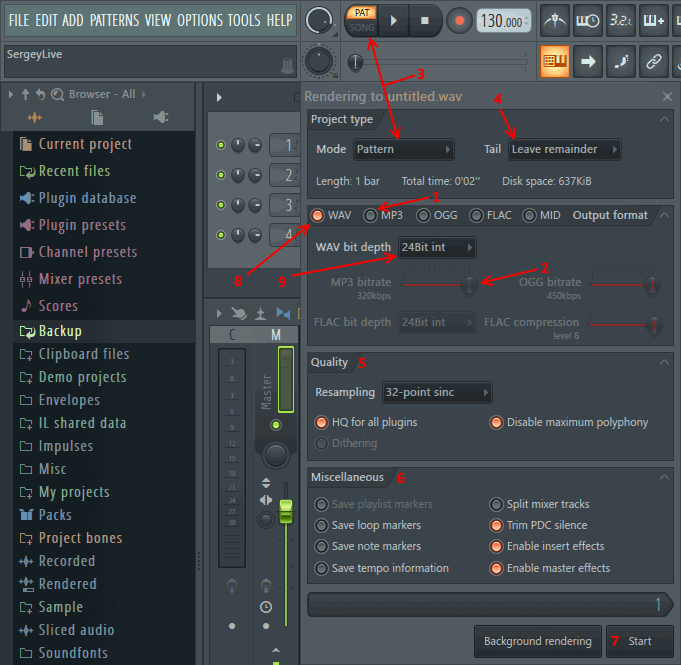Viewport: 681px width, 665px height.
Task: Open the Mode dropdown showing Pattern
Action: coord(404,149)
